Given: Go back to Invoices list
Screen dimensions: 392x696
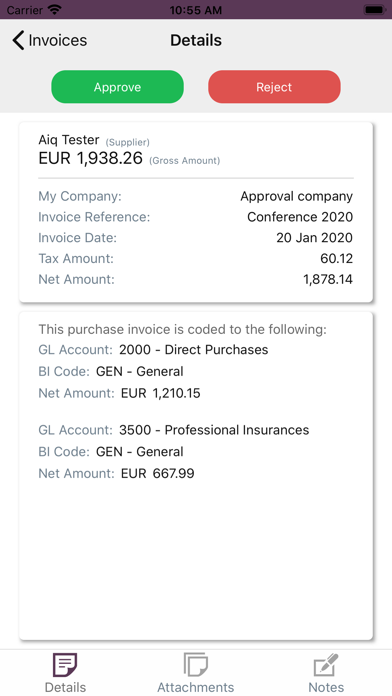Looking at the screenshot, I should [50, 40].
